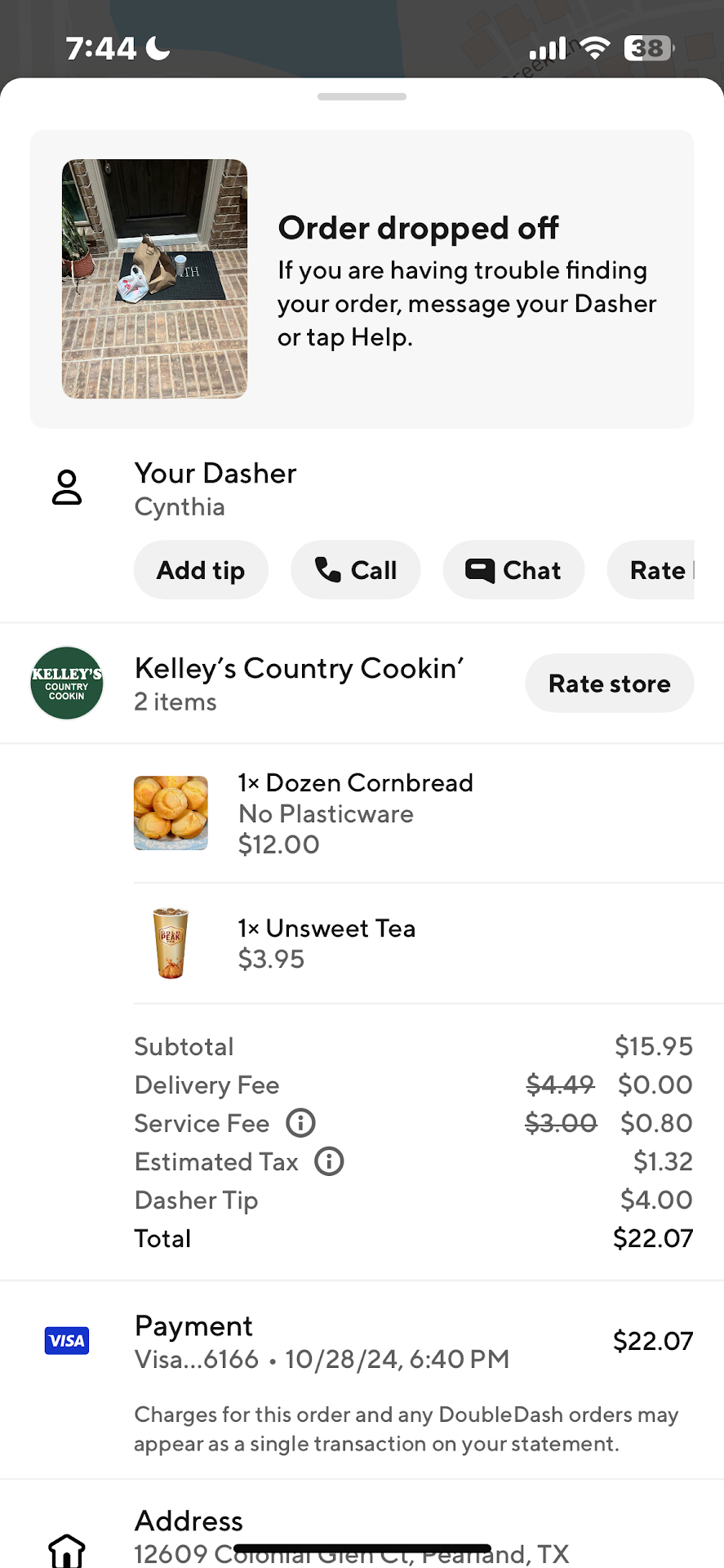Call the Dasher Cynthia
Image resolution: width=724 pixels, height=1568 pixels.
click(x=356, y=570)
